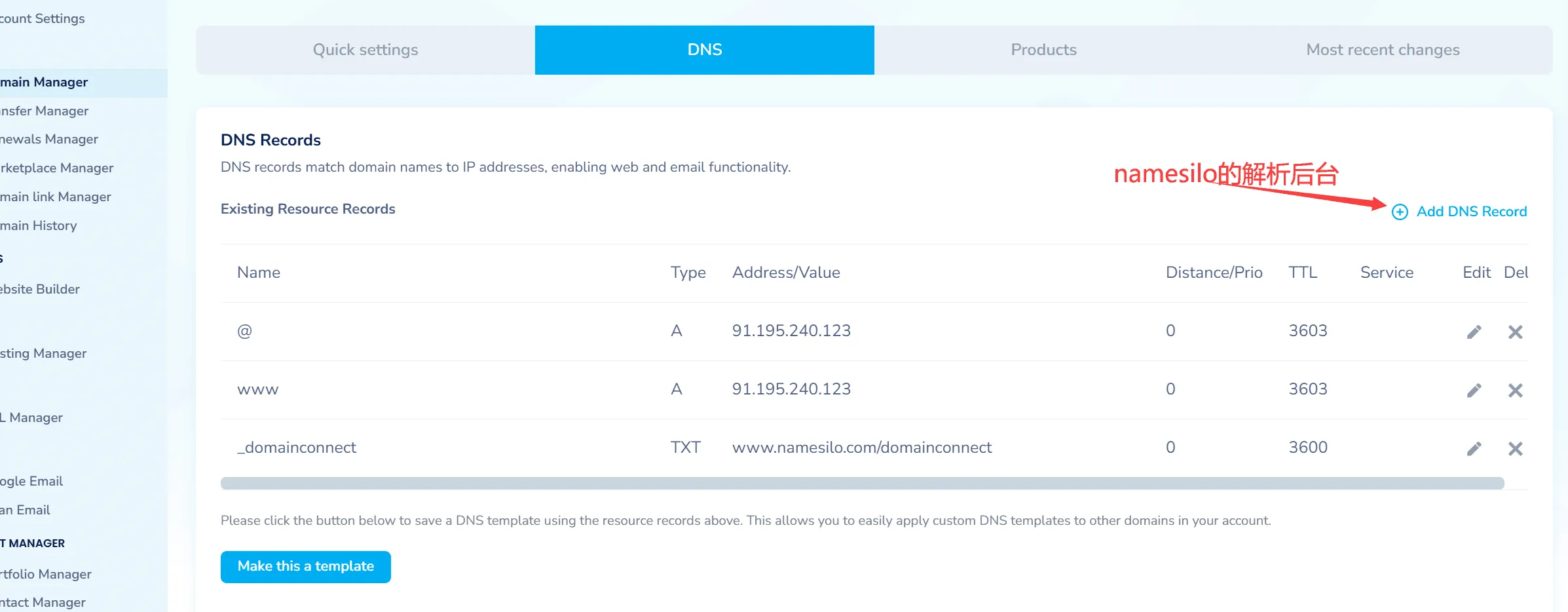
Task: Click the plus icon to add DNS record
Action: (x=1400, y=212)
